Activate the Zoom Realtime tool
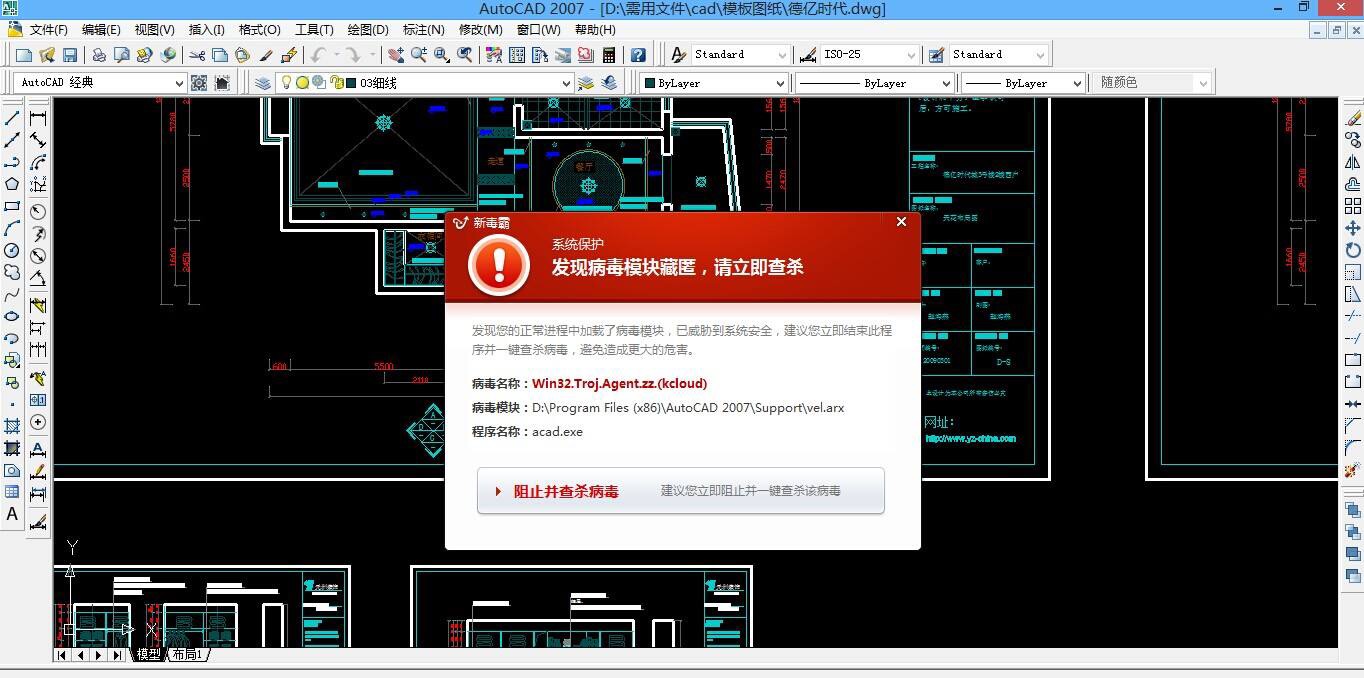Screen dimensions: 1364x678 point(419,55)
